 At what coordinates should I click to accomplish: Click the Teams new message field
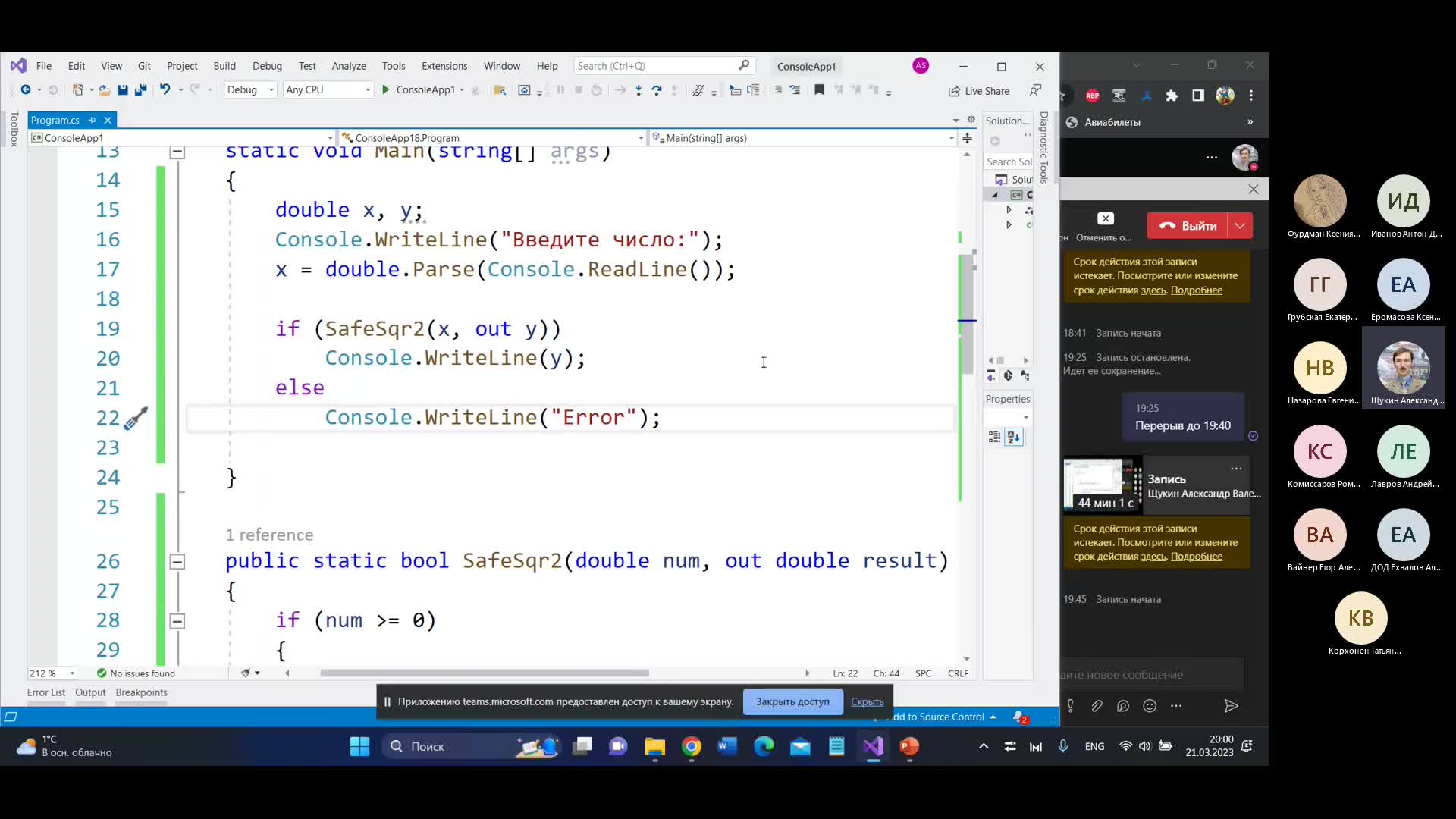coord(1152,675)
